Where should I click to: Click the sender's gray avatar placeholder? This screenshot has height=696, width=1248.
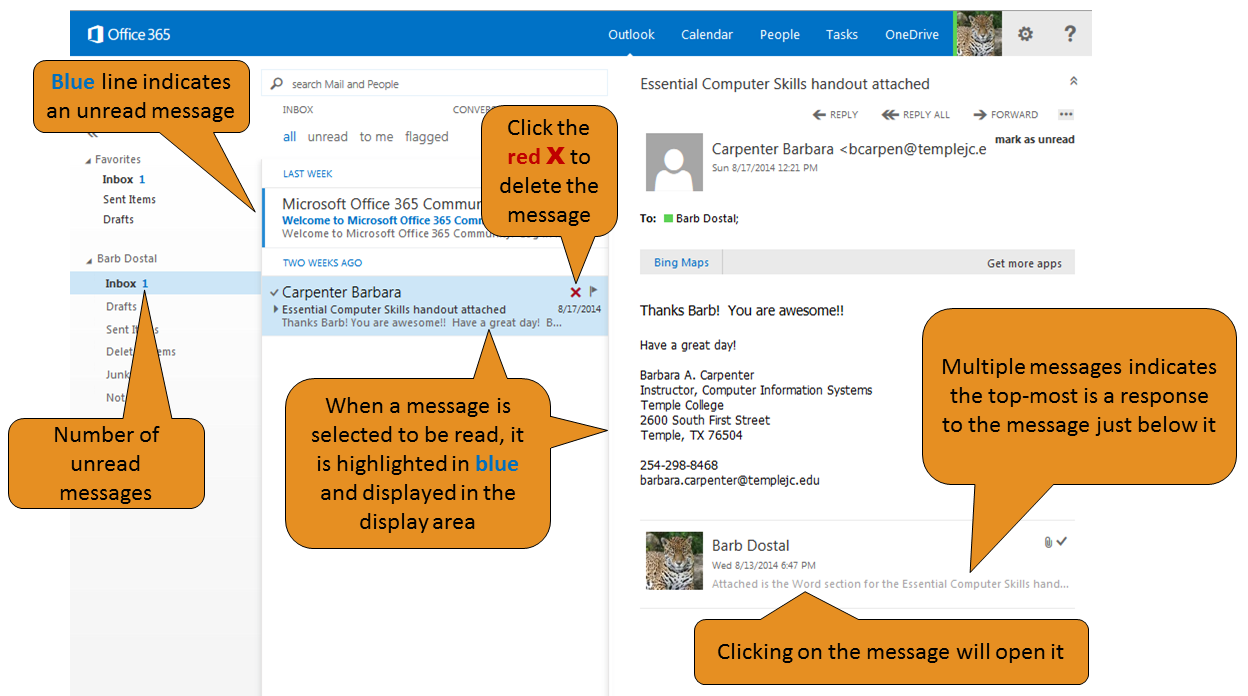(x=675, y=162)
